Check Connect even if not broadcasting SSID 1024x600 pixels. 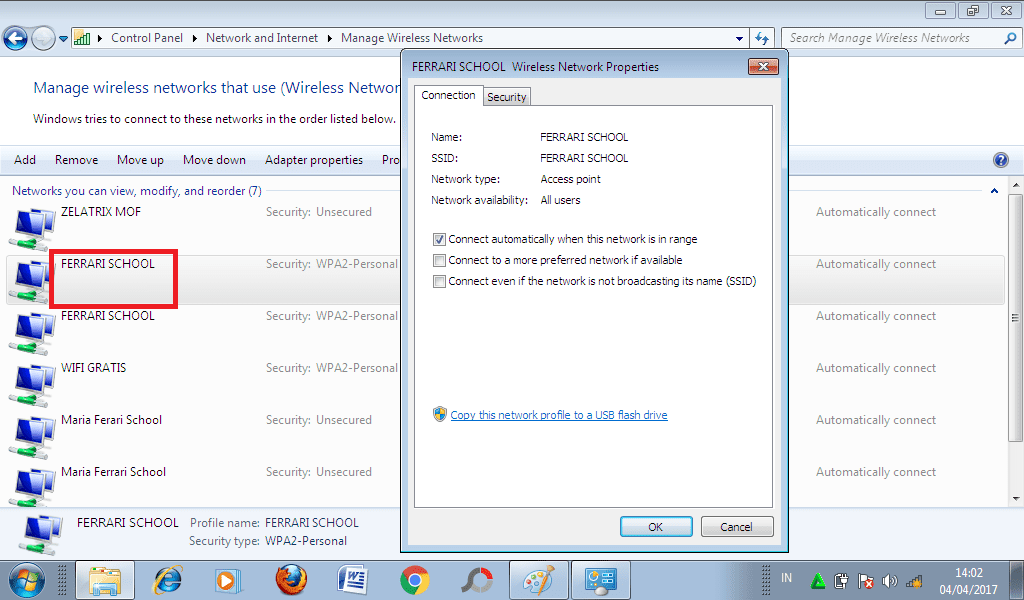point(439,282)
